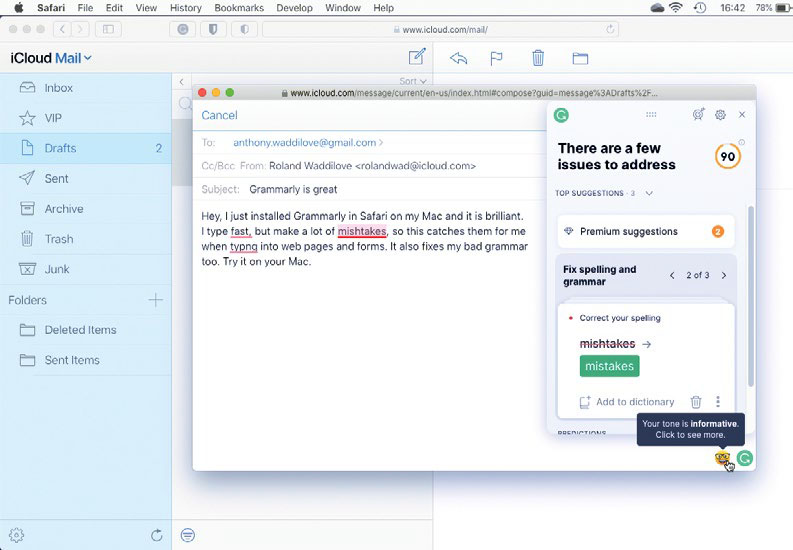Screen dimensions: 793x550
Task: Select the VIP mailbox
Action: (85, 118)
